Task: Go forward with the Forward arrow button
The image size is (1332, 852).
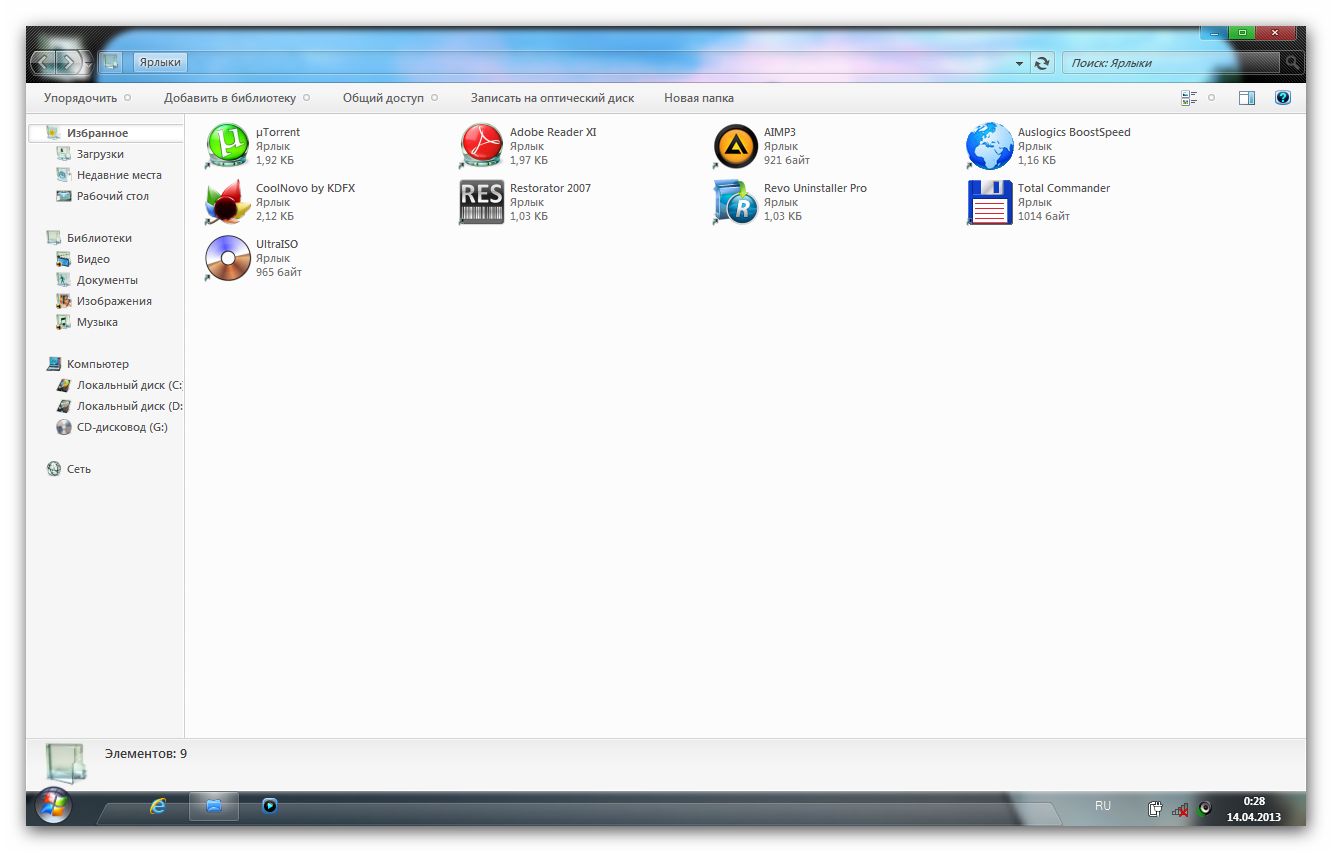Action: (68, 63)
